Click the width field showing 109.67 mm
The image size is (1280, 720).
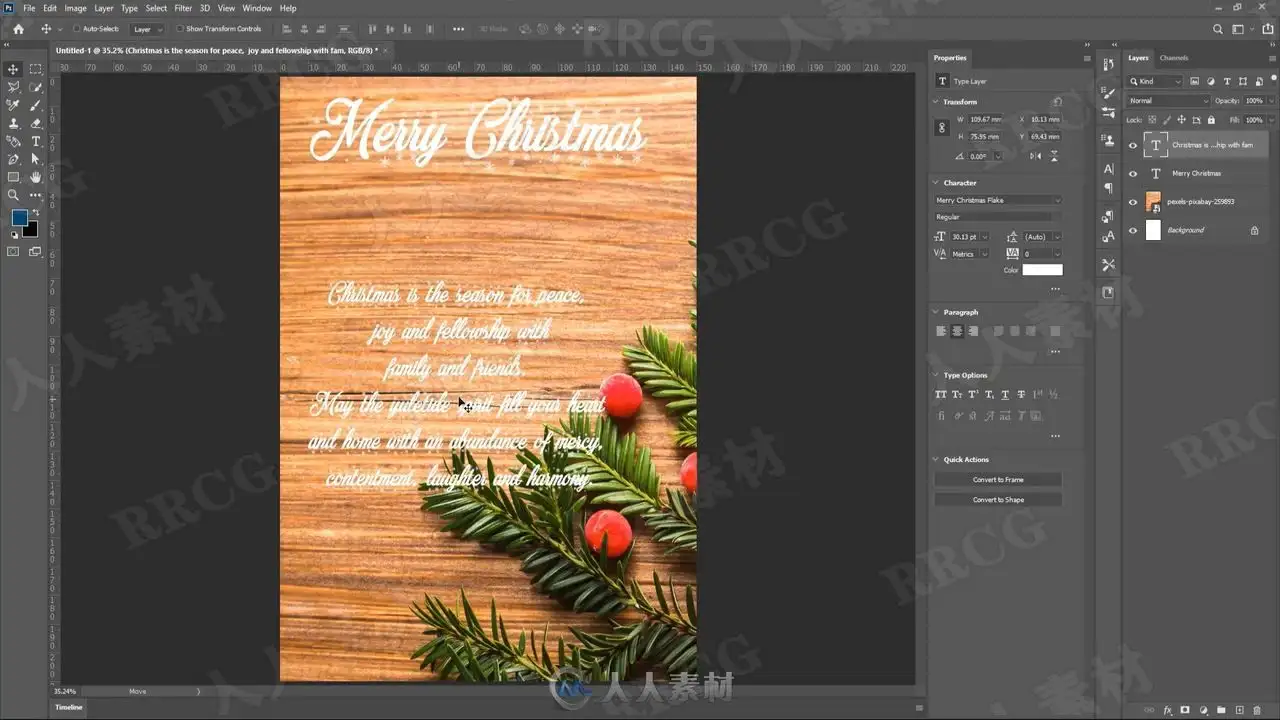click(986, 120)
